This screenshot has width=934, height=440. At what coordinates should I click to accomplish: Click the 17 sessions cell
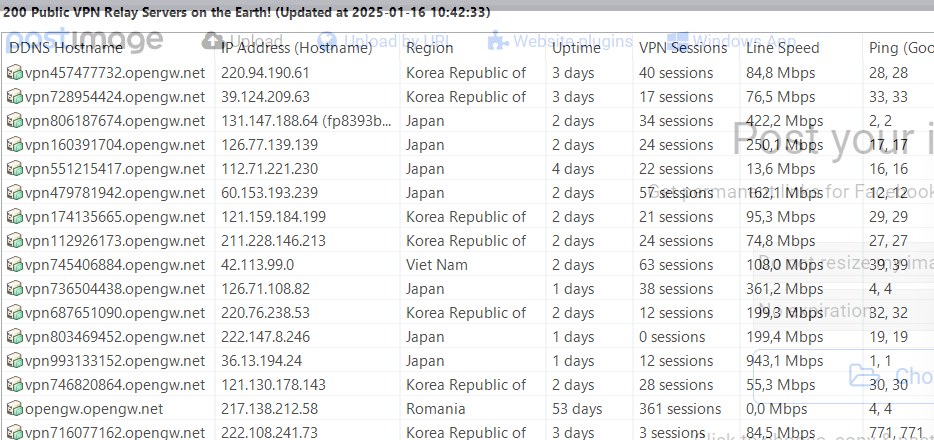pos(676,97)
